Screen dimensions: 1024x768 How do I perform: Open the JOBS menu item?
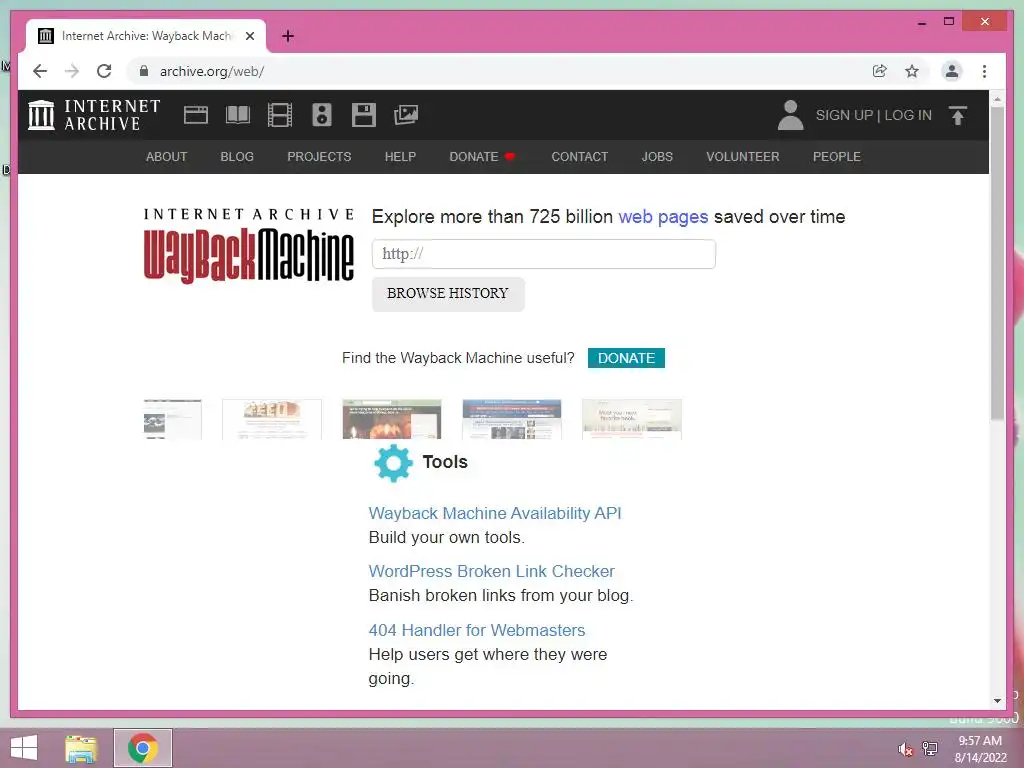pos(657,157)
